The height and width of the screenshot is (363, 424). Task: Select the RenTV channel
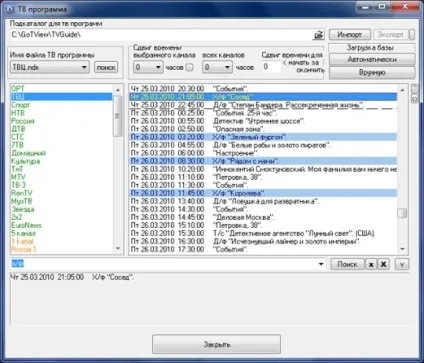point(62,193)
